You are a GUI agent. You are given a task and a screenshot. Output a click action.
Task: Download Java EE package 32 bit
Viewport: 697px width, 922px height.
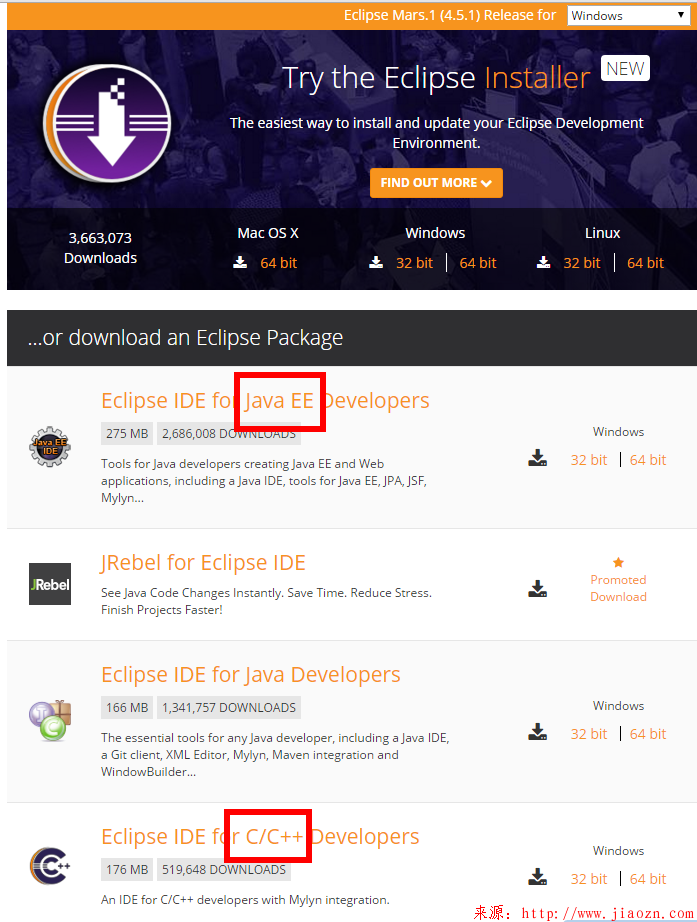589,460
